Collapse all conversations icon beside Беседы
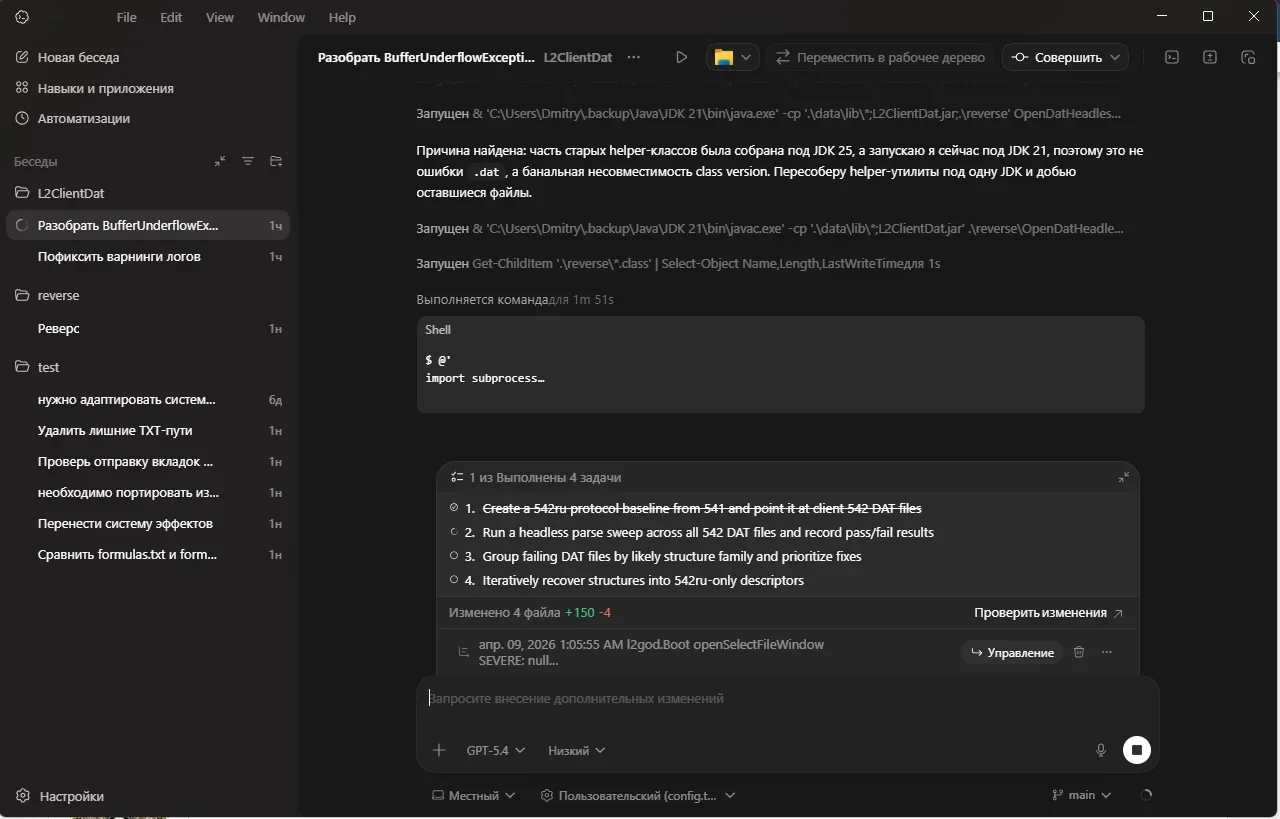Screen dimensions: 1280x819 coord(220,161)
